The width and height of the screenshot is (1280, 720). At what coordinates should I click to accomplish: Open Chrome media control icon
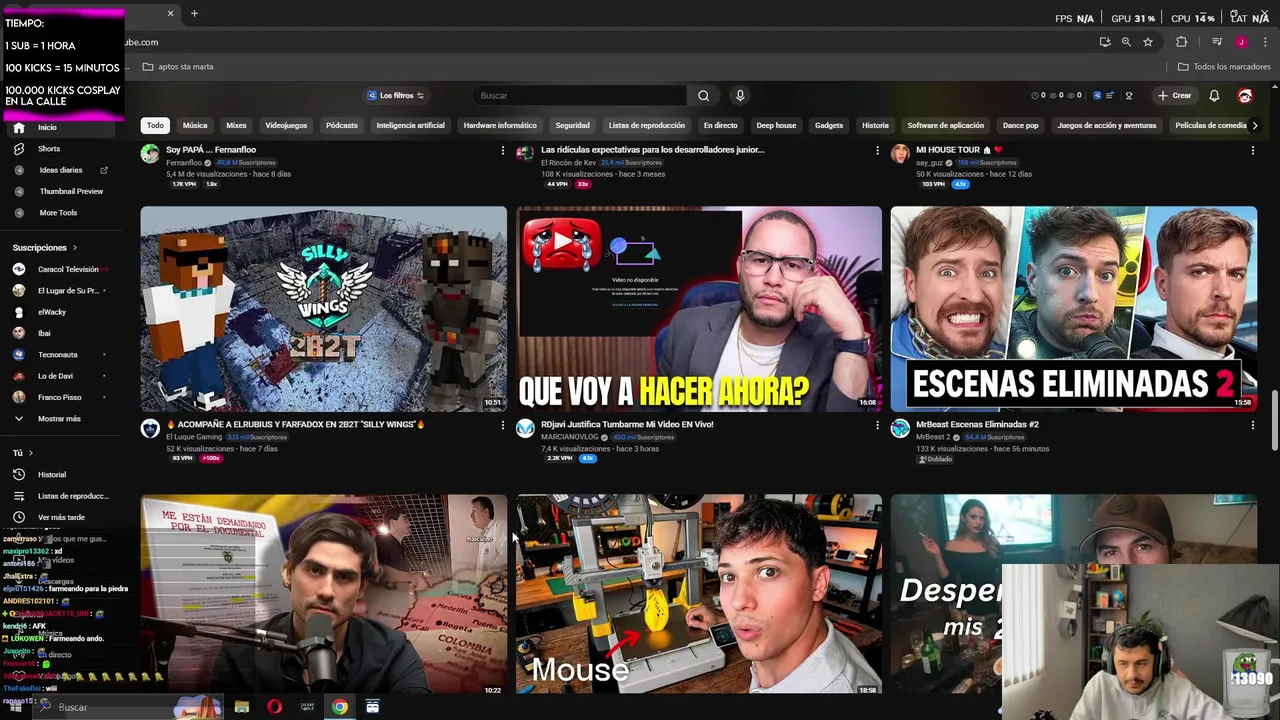(1217, 42)
